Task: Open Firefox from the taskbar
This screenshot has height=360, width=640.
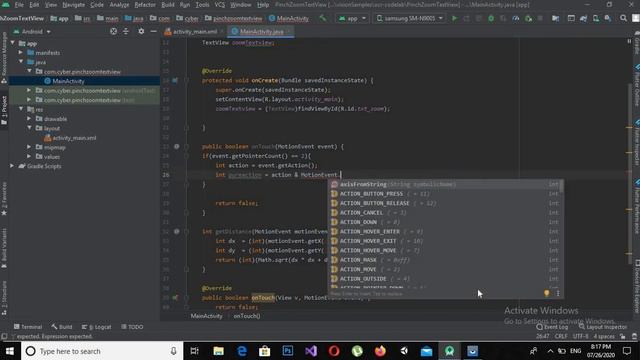Action: [380, 351]
